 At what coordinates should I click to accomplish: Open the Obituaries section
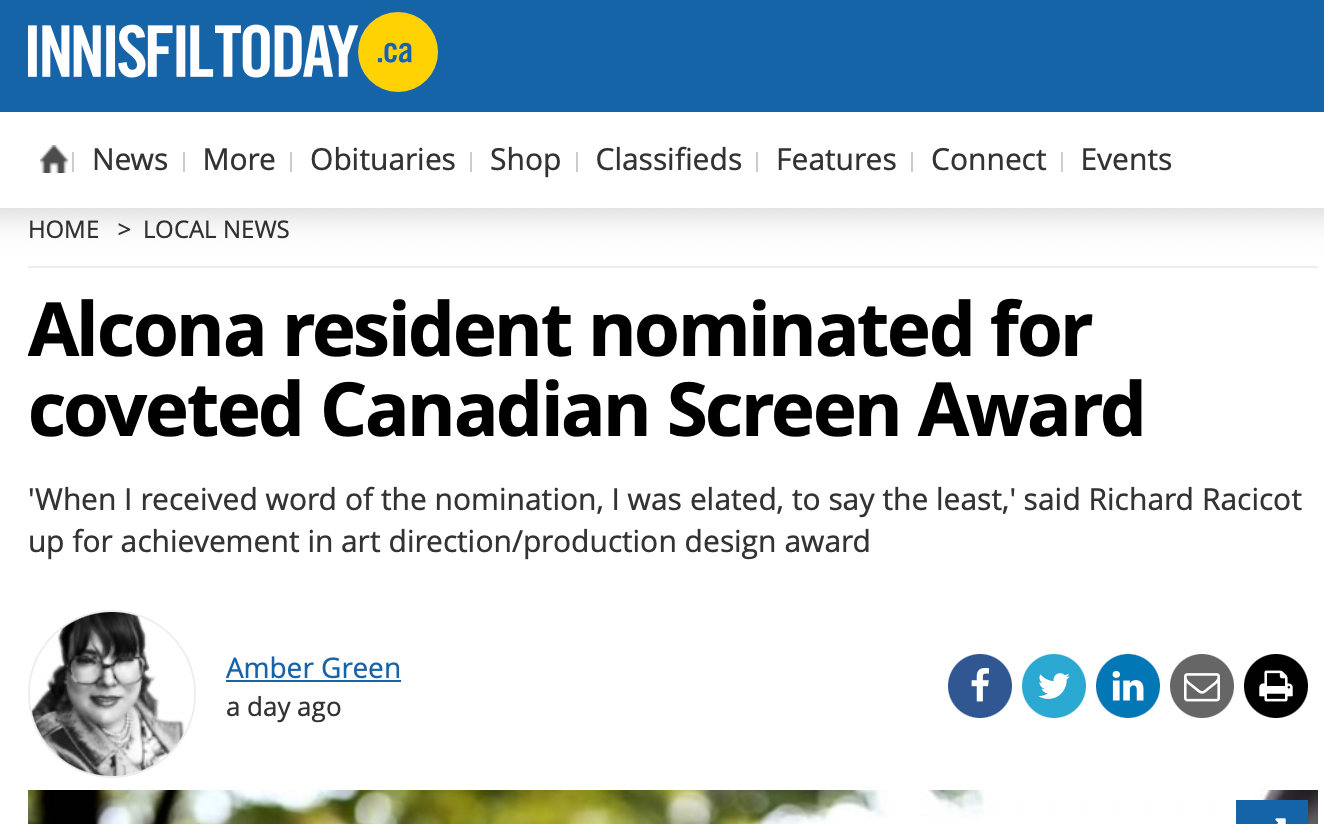click(383, 160)
